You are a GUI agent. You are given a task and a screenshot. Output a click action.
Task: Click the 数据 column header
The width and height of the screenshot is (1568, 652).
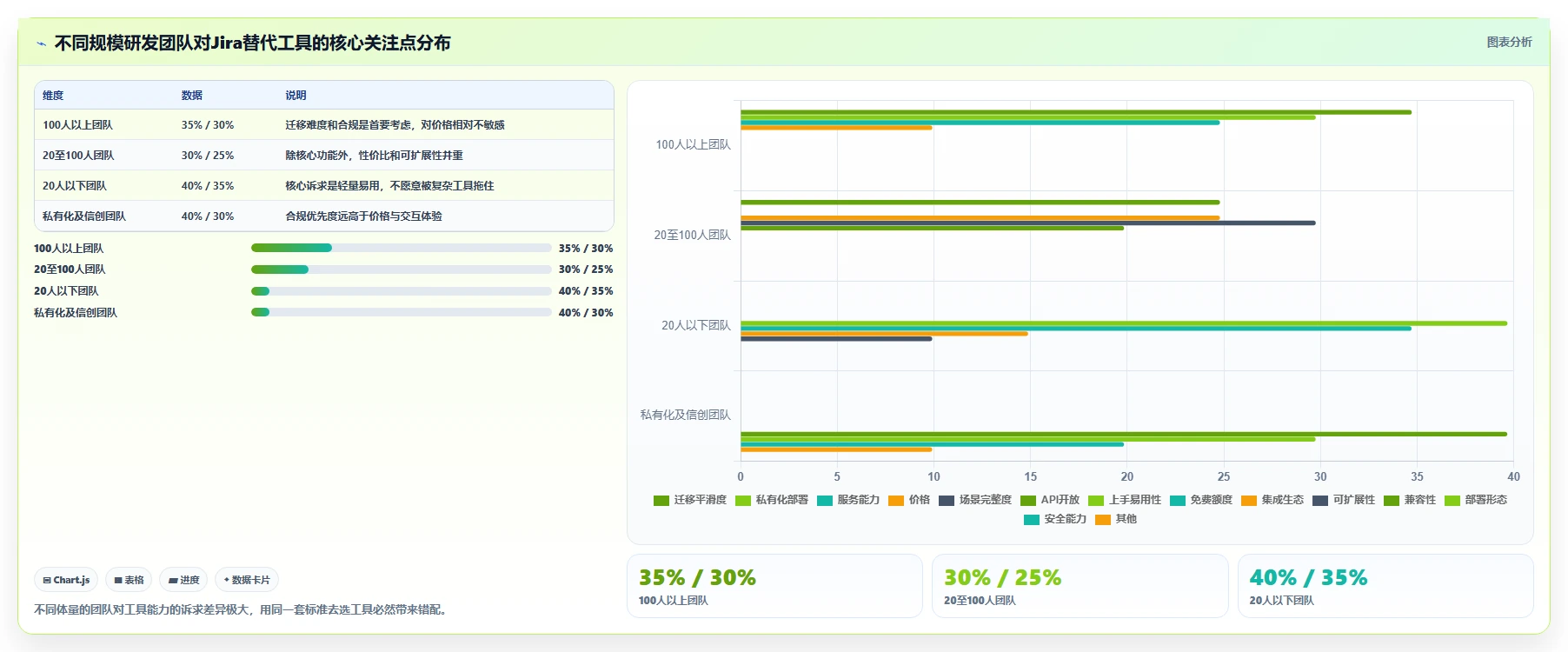(192, 96)
